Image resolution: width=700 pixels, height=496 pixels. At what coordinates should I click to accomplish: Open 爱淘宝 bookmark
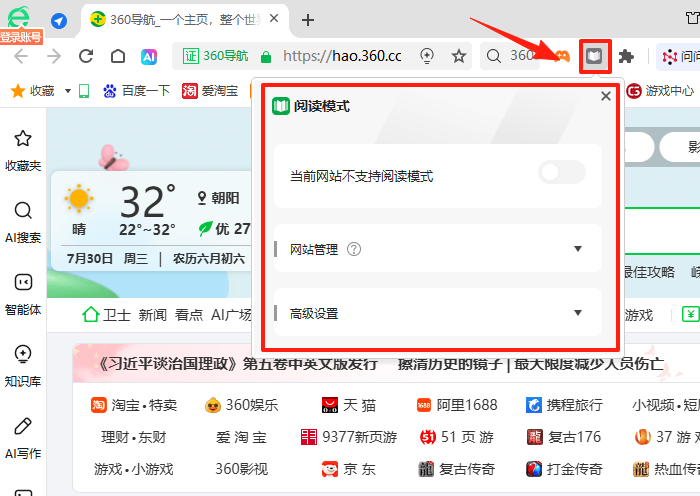click(210, 91)
